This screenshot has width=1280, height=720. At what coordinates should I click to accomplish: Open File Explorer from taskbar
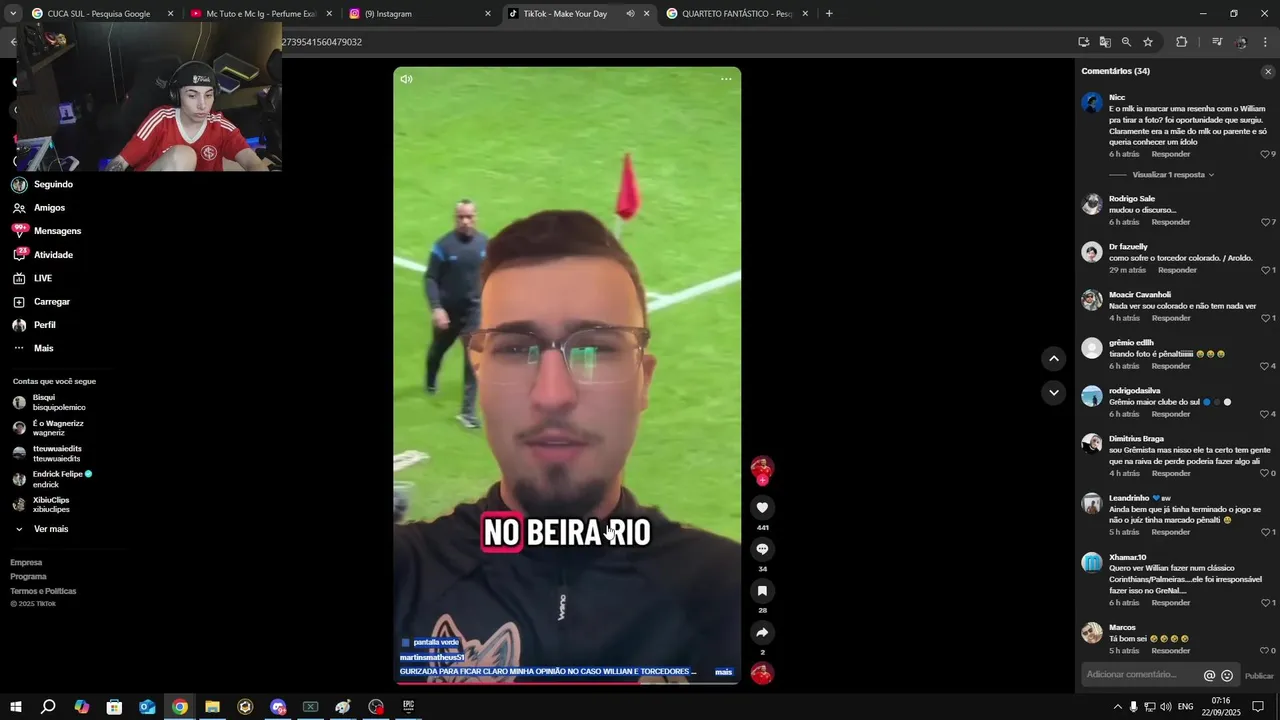pyautogui.click(x=212, y=707)
